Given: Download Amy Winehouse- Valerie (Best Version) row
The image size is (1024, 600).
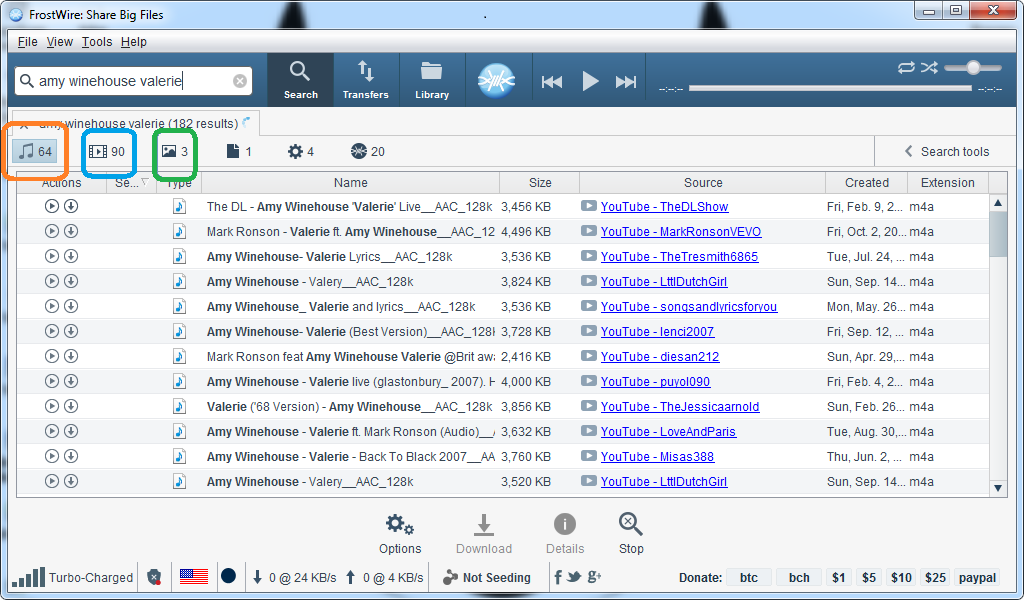Looking at the screenshot, I should coord(71,331).
